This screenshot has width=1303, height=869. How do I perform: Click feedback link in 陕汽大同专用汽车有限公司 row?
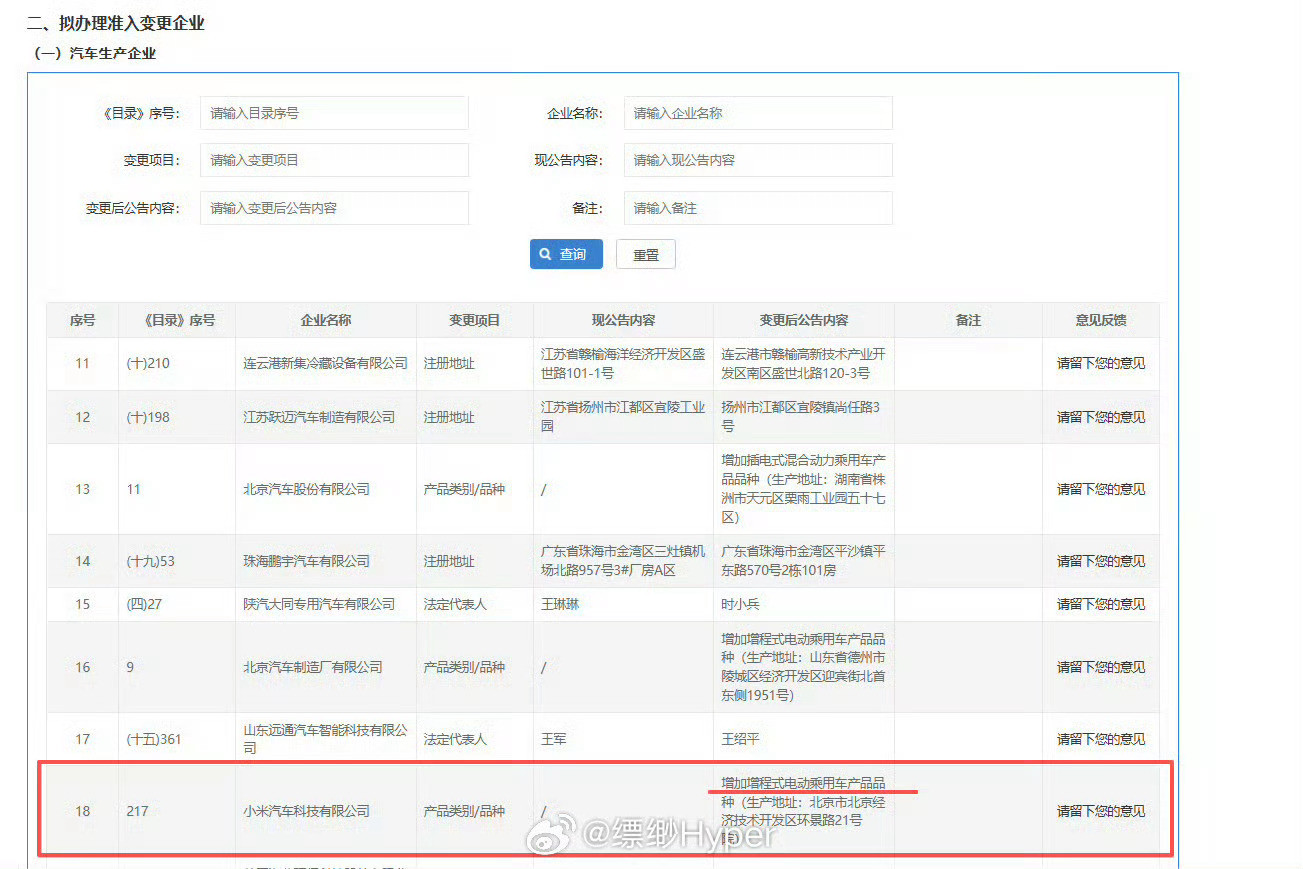click(x=1101, y=604)
